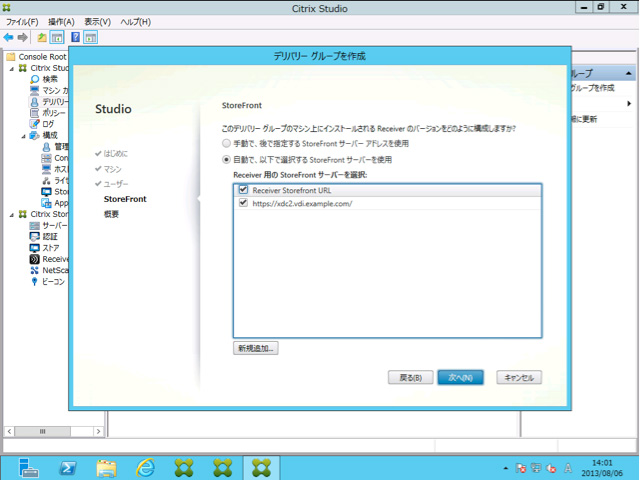Click the 次へ(N) next button
This screenshot has width=640, height=480.
[x=460, y=378]
